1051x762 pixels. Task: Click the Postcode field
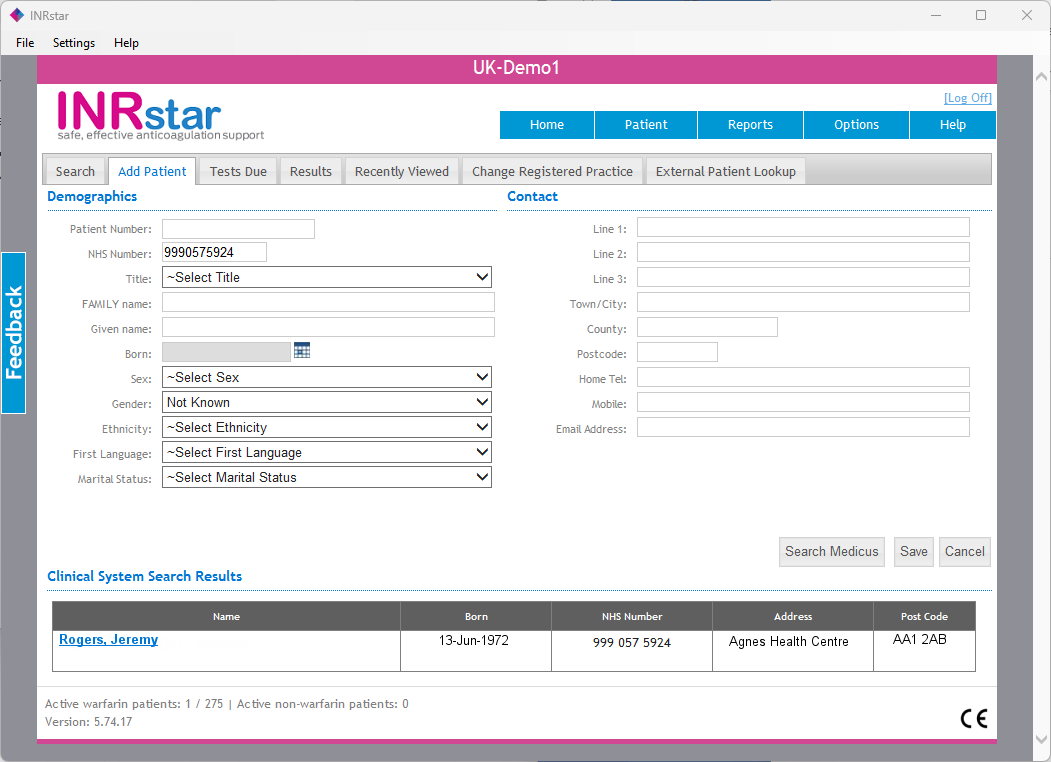677,352
